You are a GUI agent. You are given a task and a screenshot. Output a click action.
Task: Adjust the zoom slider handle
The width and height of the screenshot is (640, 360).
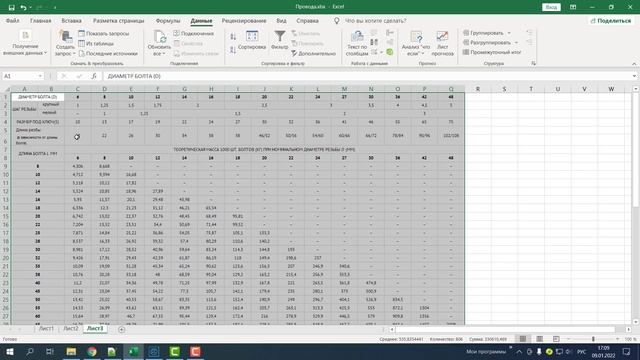tap(593, 339)
